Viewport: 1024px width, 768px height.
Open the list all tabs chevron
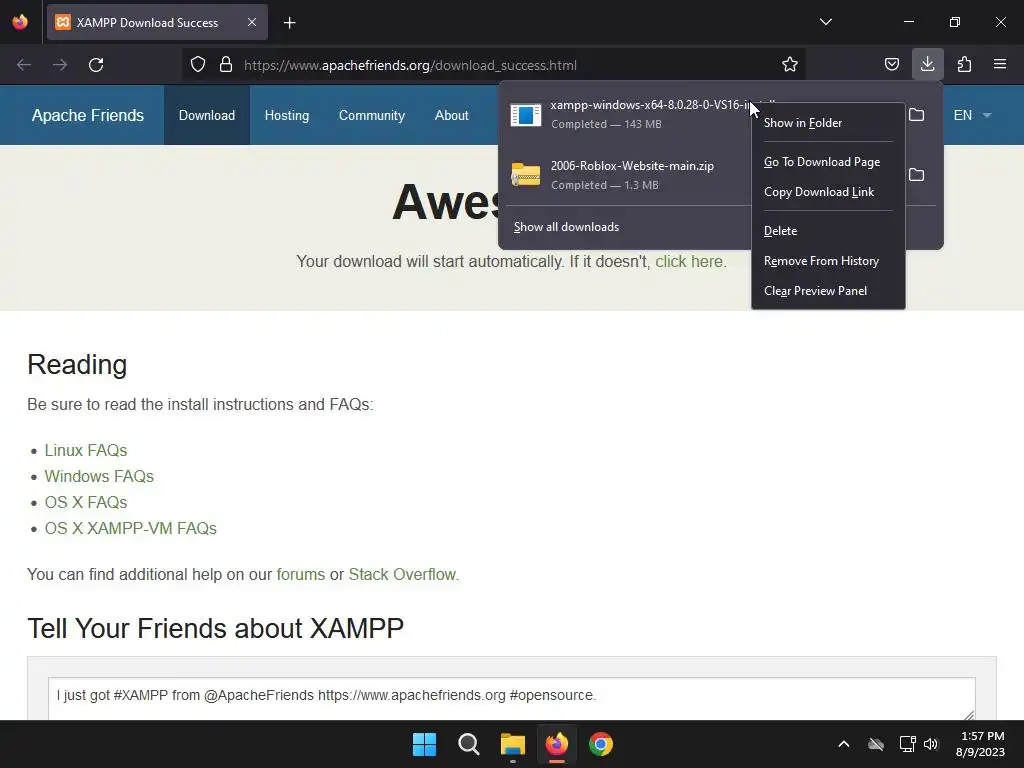[x=825, y=22]
